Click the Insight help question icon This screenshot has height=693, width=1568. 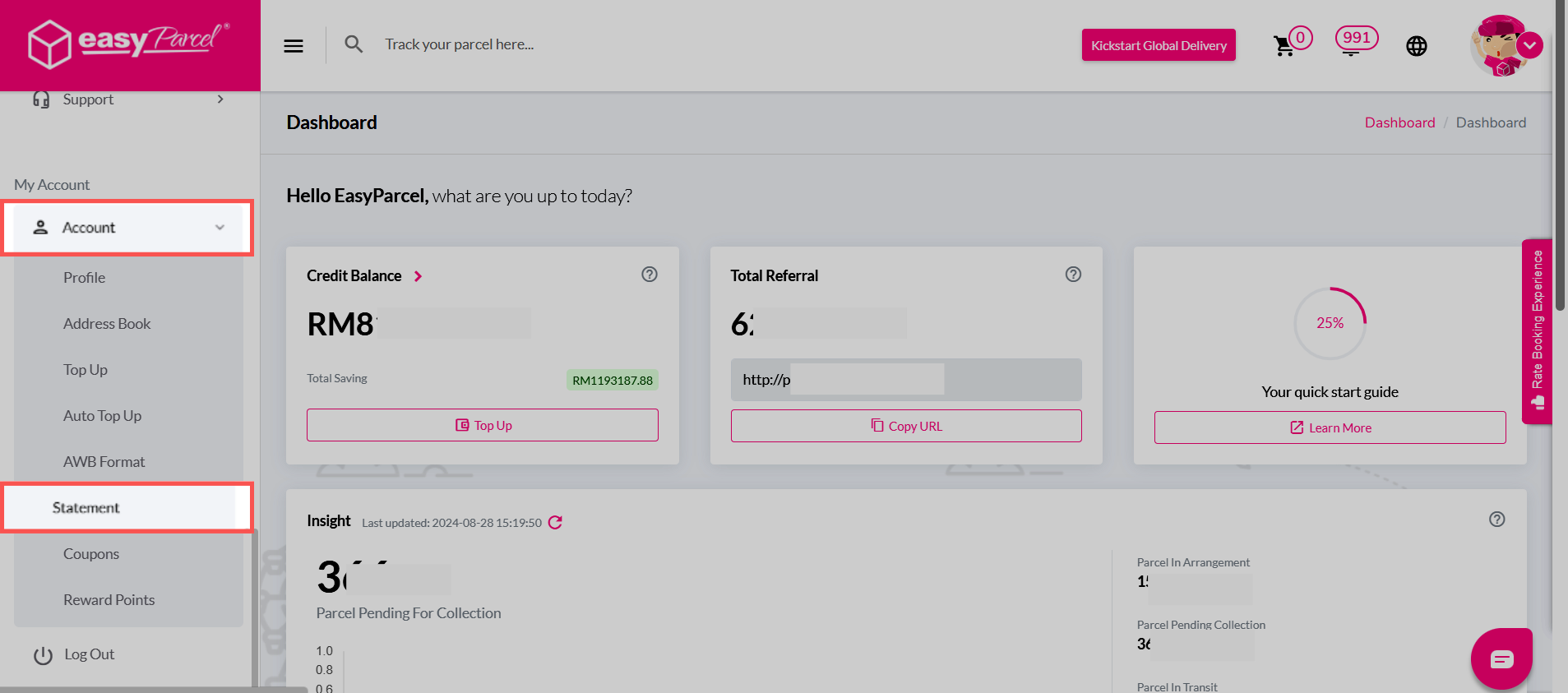1496,520
